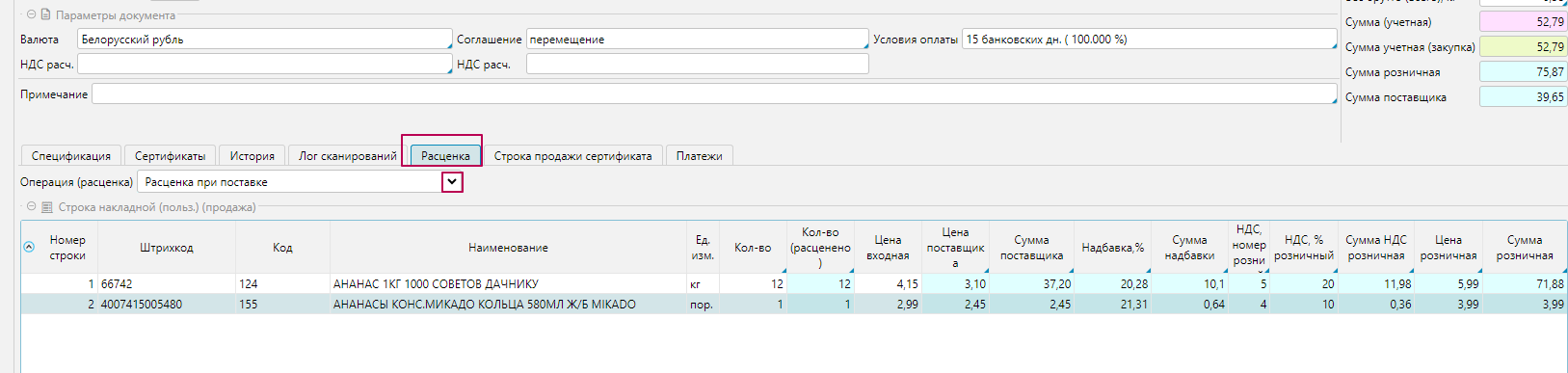Click the НДС, номер розни column header
The width and height of the screenshot is (1568, 373).
point(1249,248)
